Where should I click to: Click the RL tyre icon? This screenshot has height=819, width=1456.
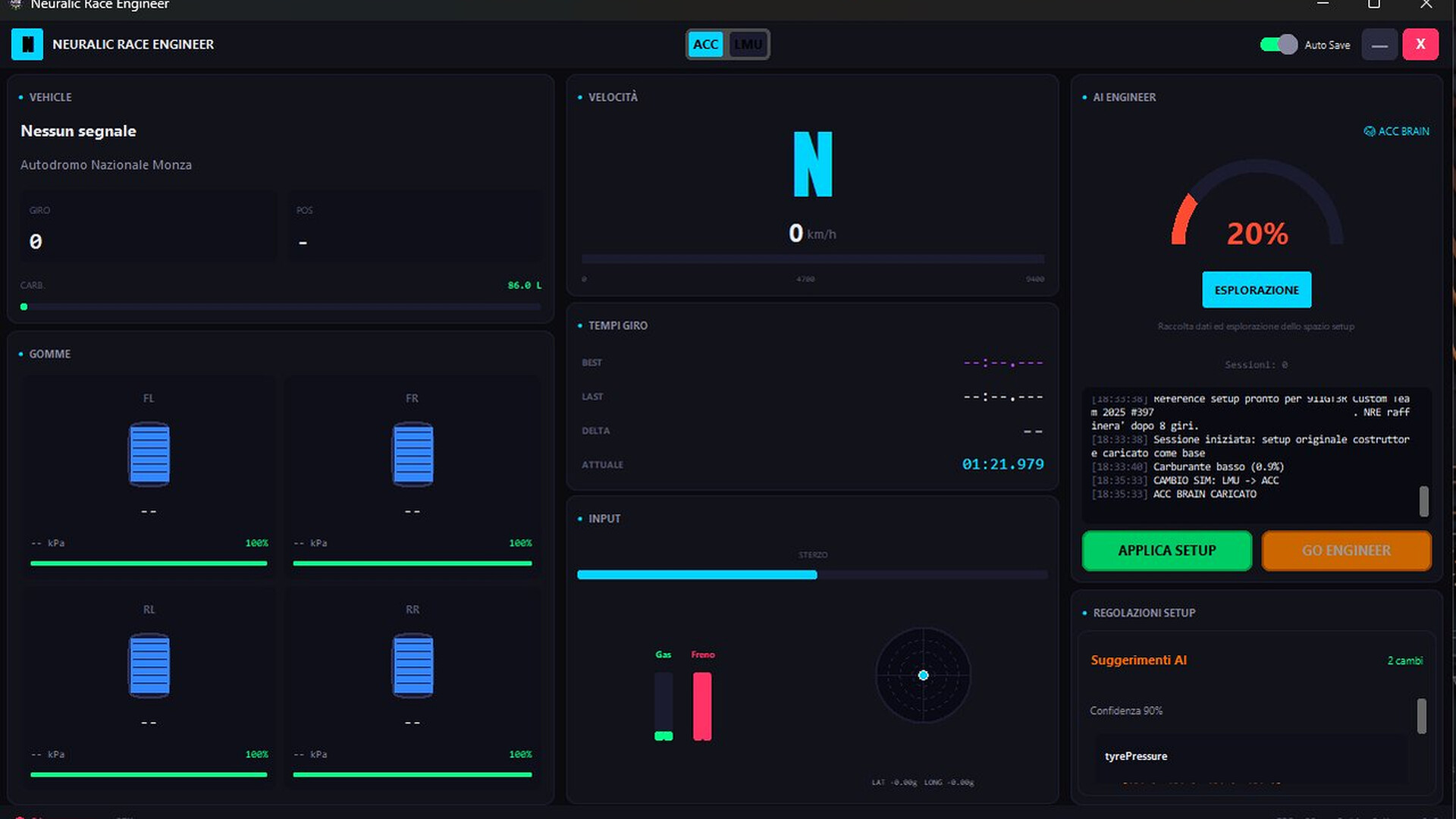149,666
